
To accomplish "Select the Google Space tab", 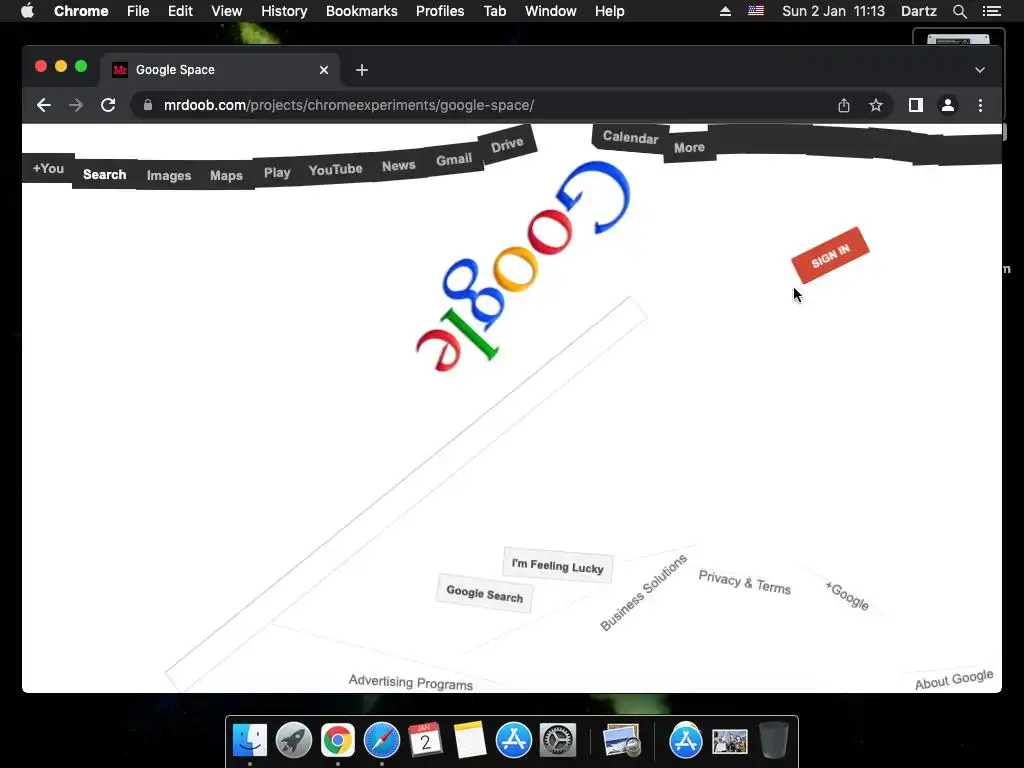I will tap(219, 70).
